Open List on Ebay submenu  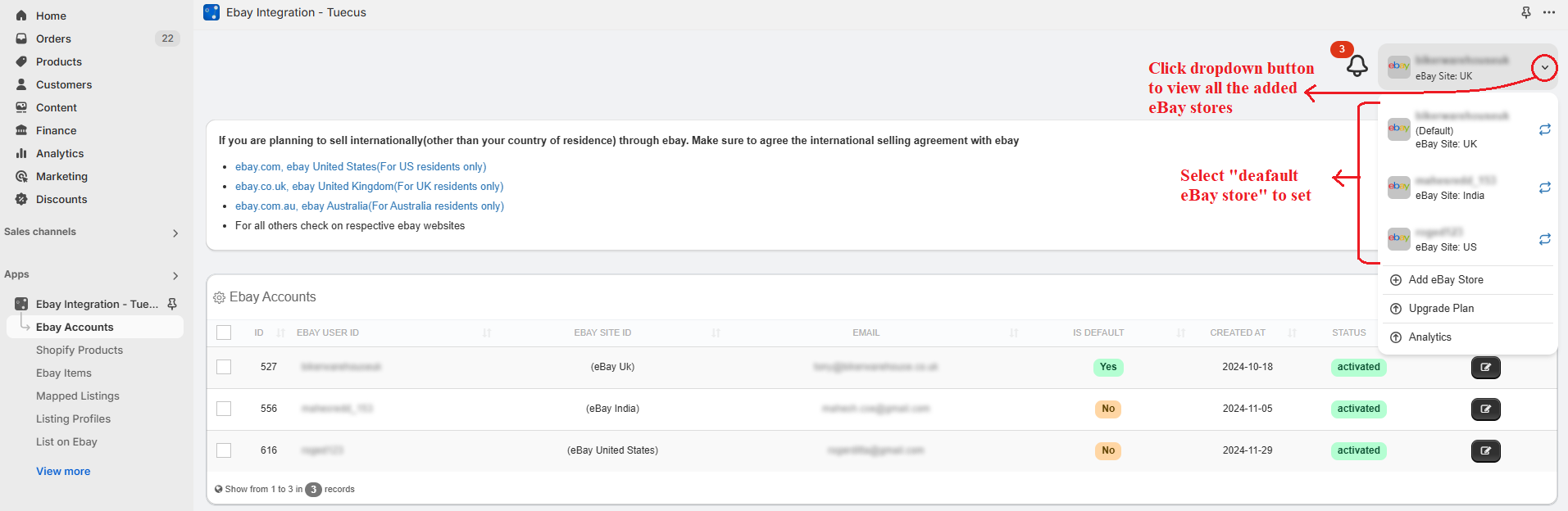66,441
